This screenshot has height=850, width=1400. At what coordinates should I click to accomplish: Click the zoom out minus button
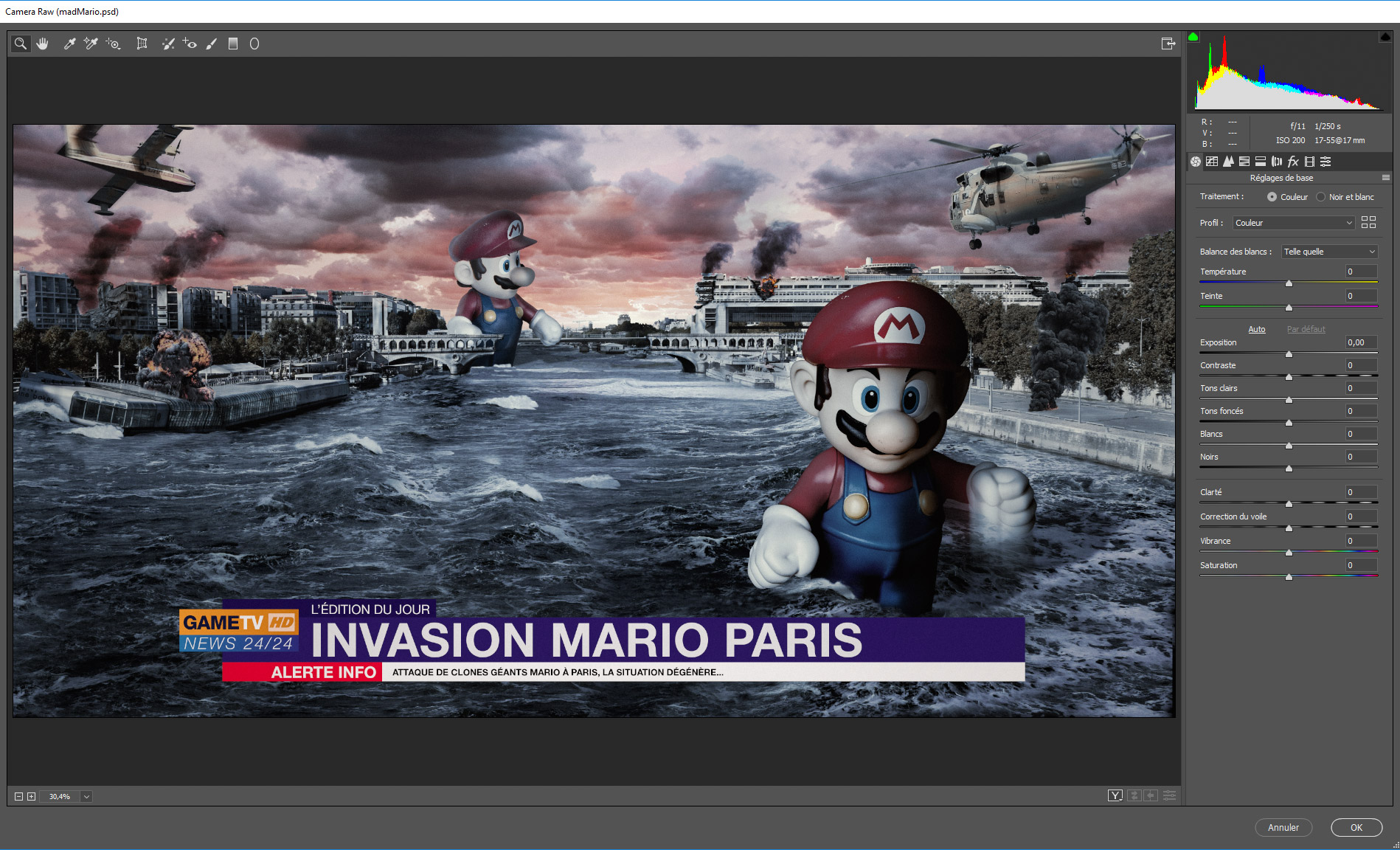pos(18,797)
